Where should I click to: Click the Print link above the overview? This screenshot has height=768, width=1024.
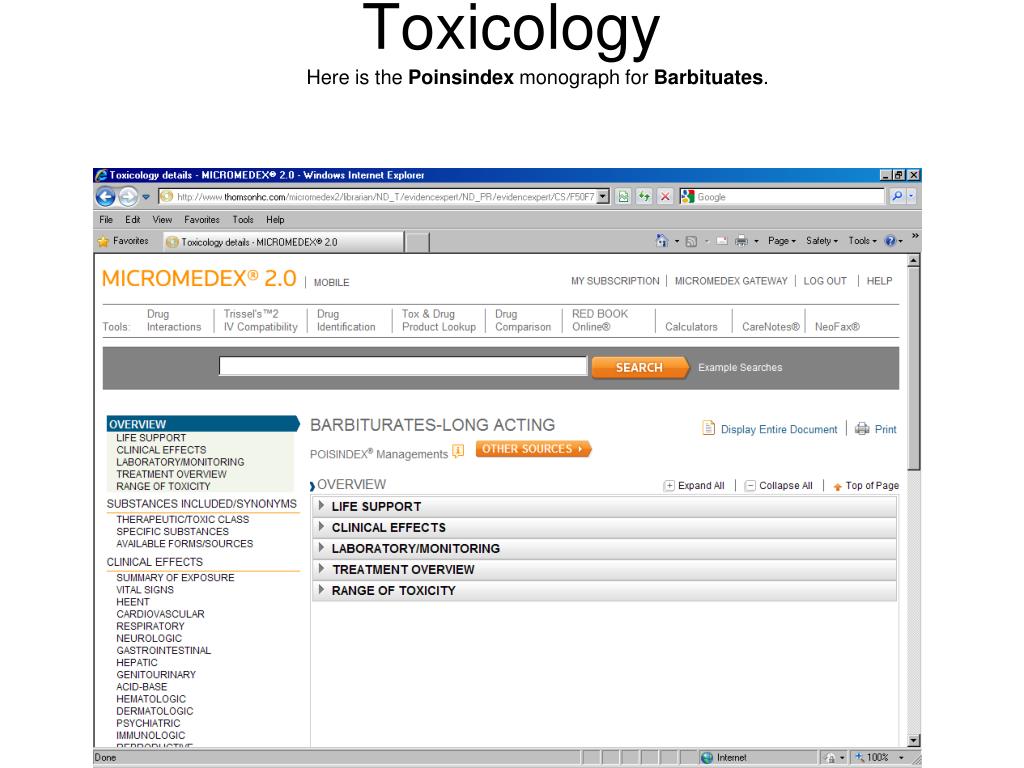886,429
